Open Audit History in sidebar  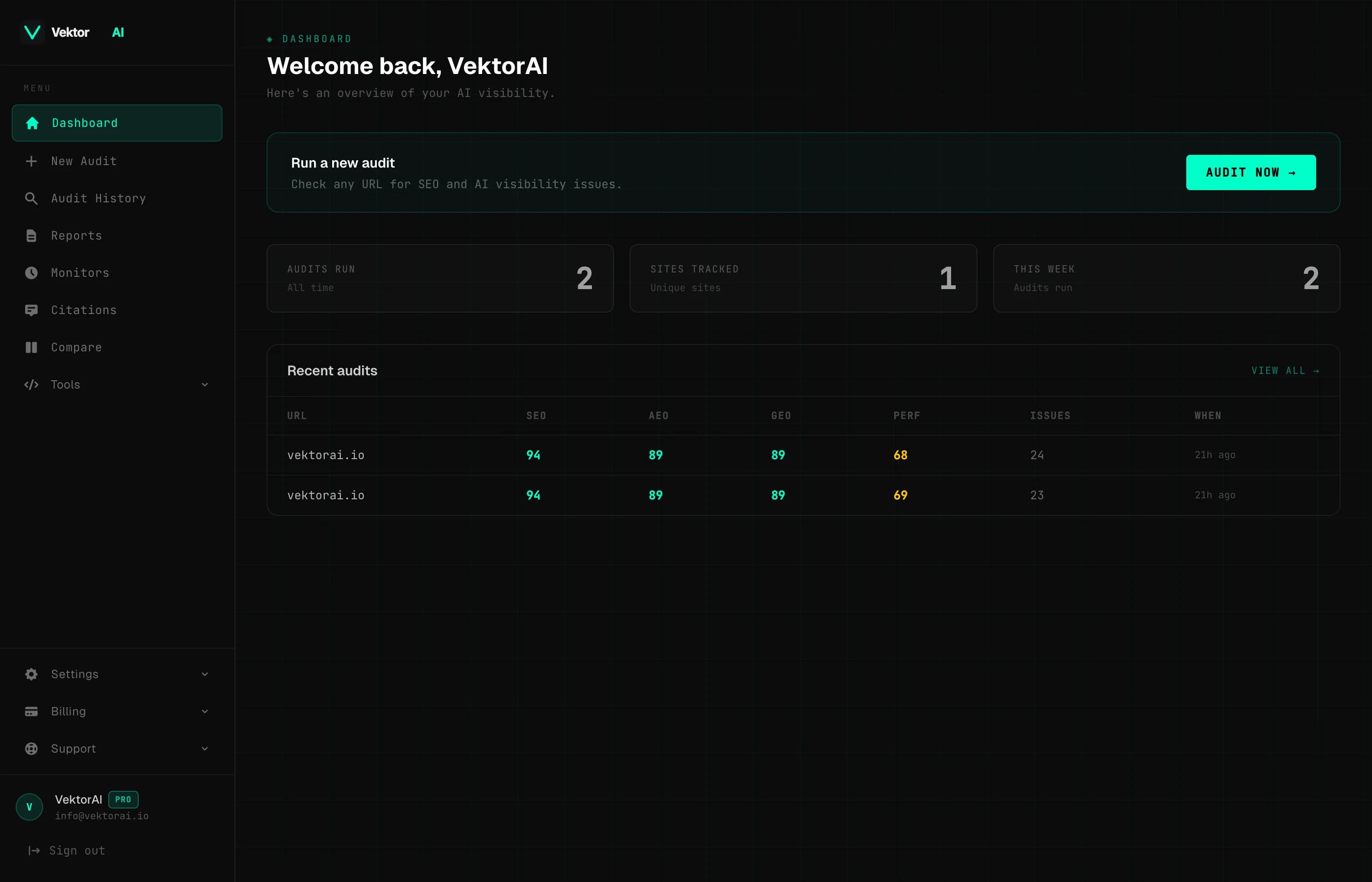click(117, 198)
